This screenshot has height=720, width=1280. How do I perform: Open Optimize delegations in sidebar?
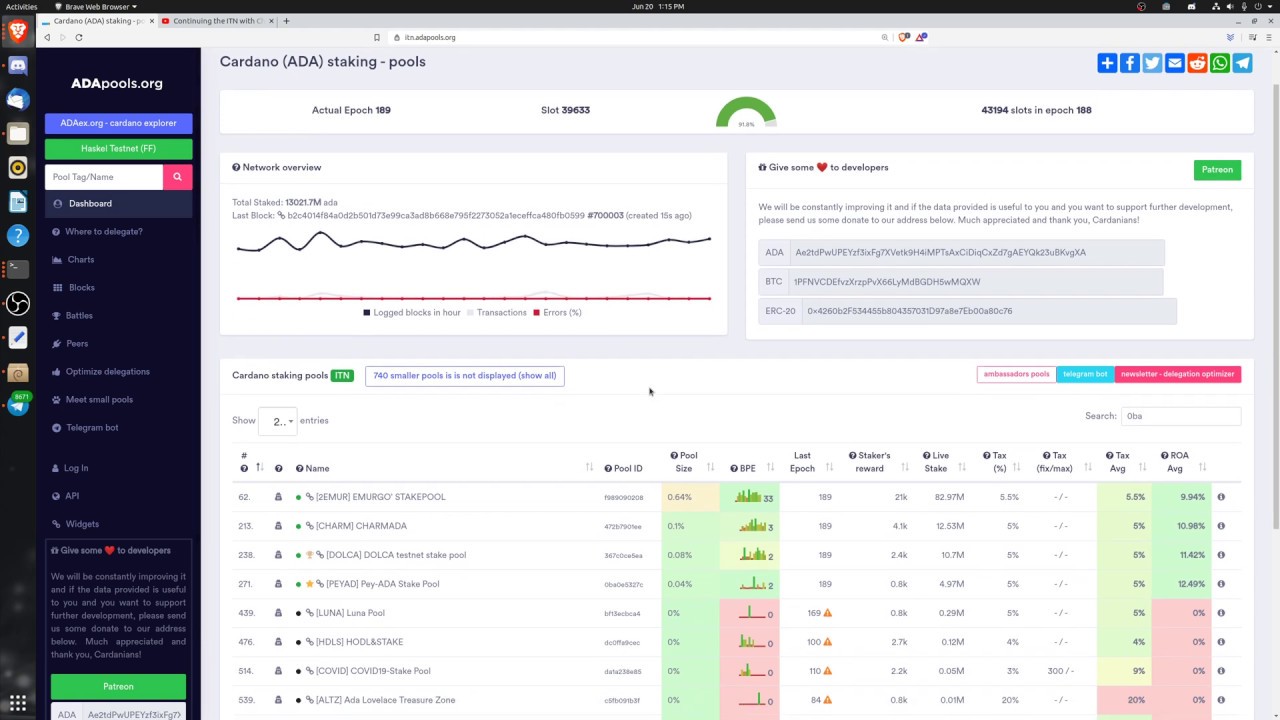point(107,372)
